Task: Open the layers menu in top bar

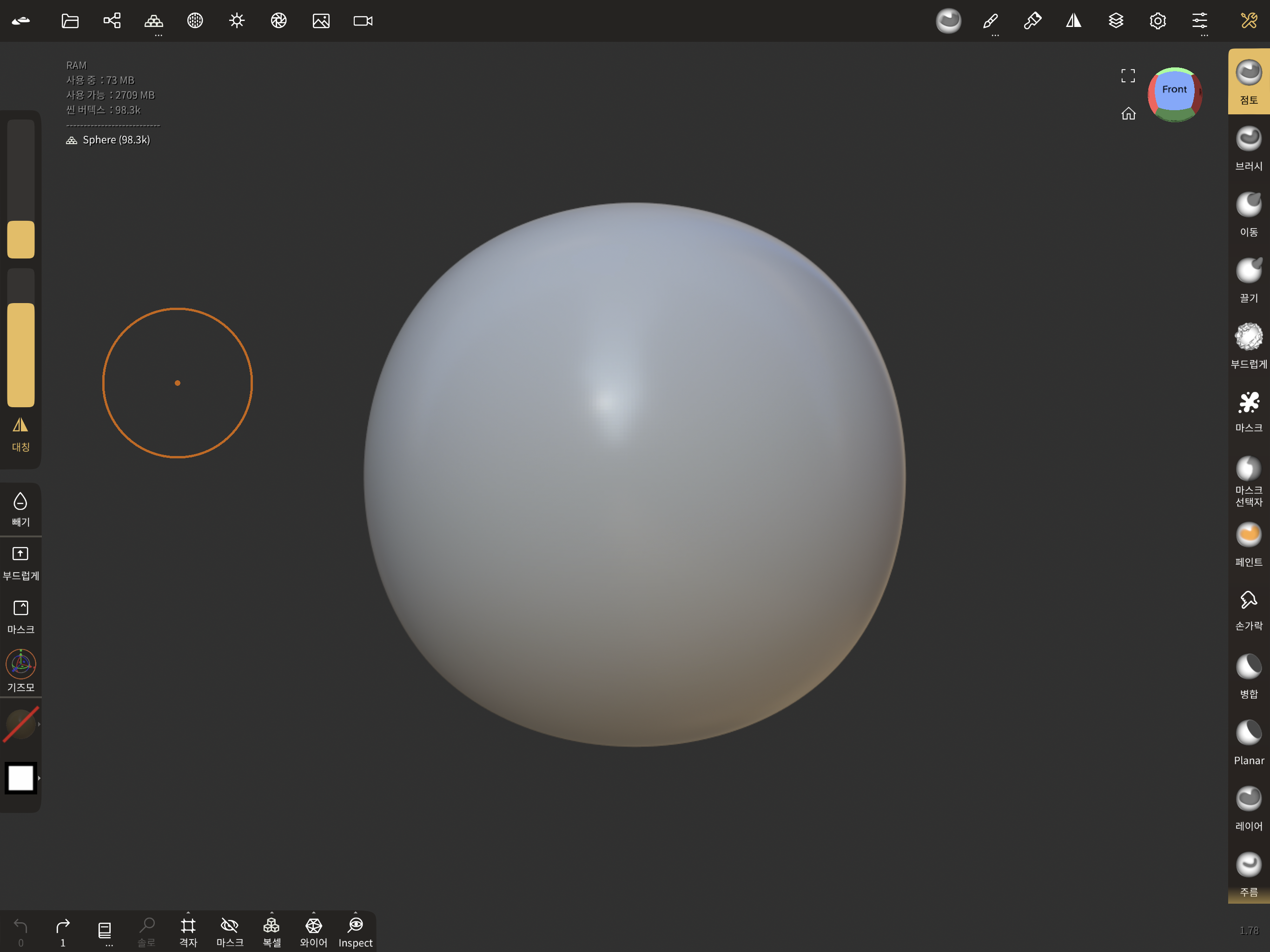Action: 1116,21
